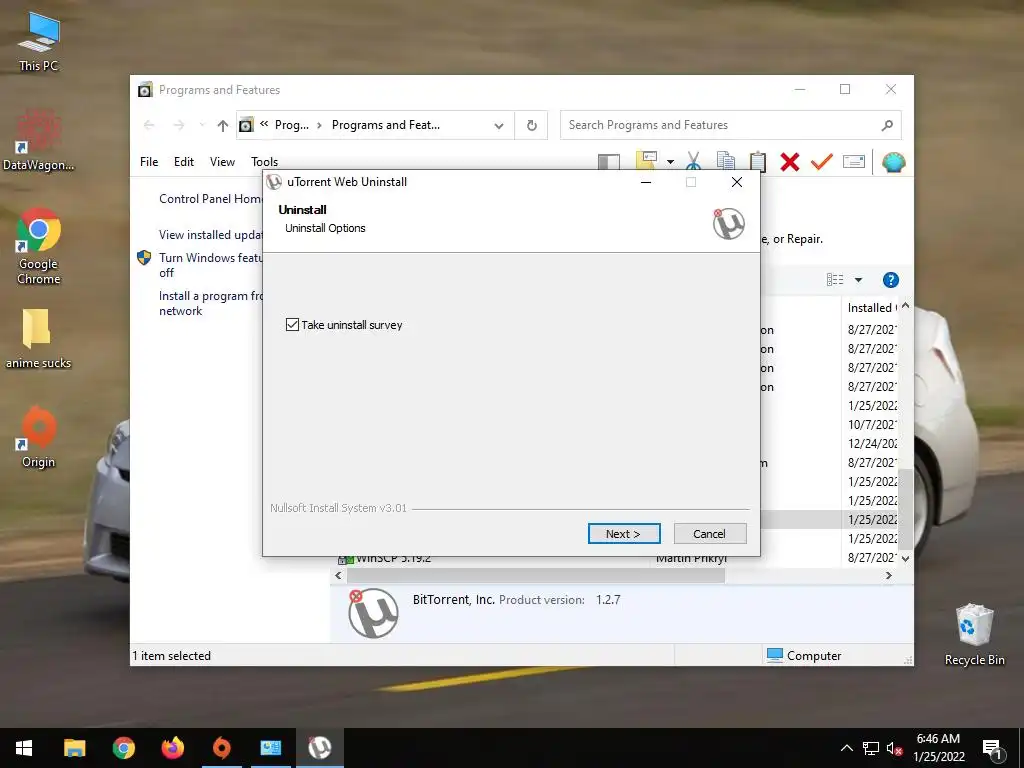Click Turn Windows features on or off link
1024x768 pixels.
coord(210,265)
